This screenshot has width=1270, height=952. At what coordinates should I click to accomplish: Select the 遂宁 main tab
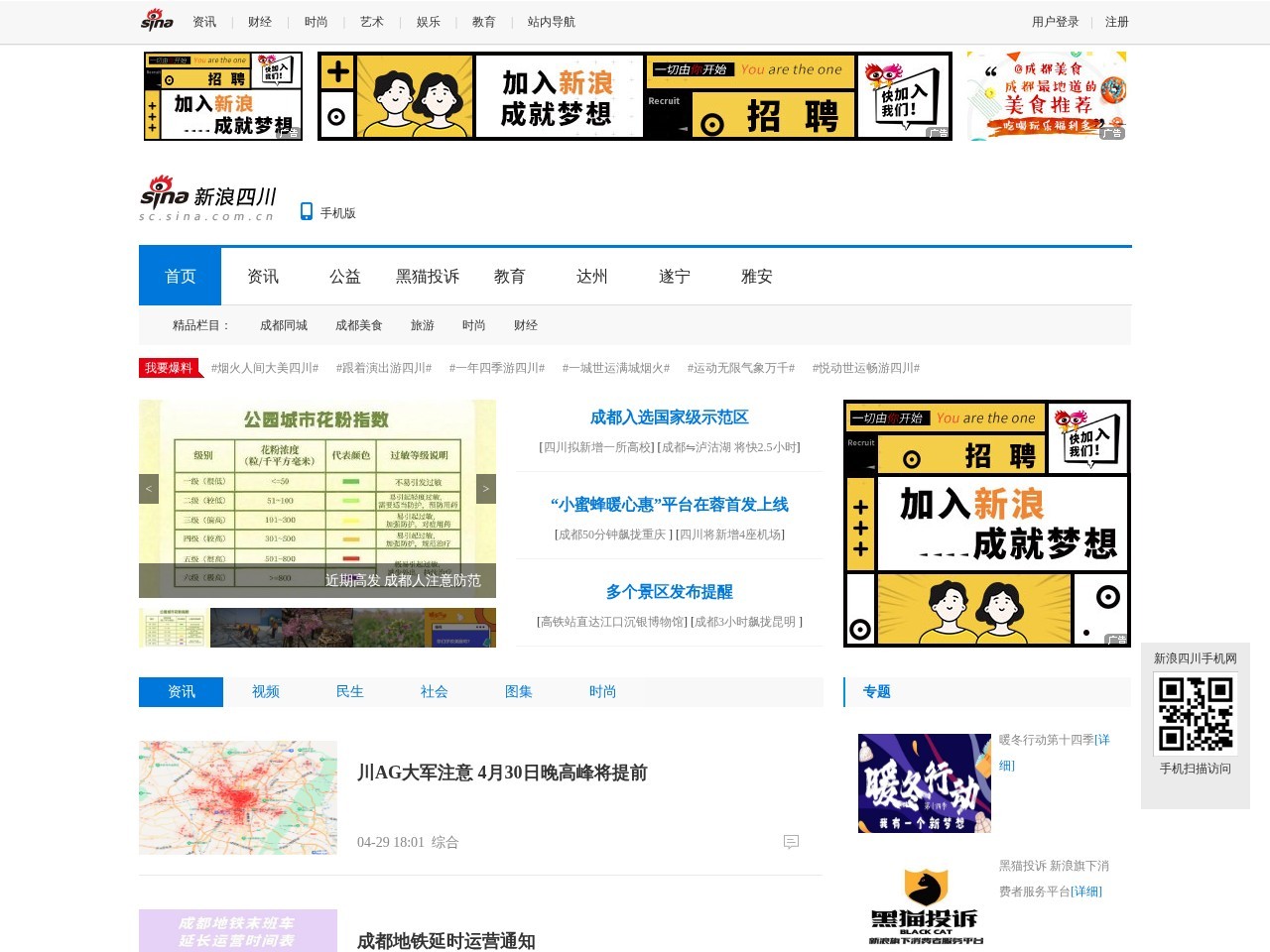click(x=675, y=277)
